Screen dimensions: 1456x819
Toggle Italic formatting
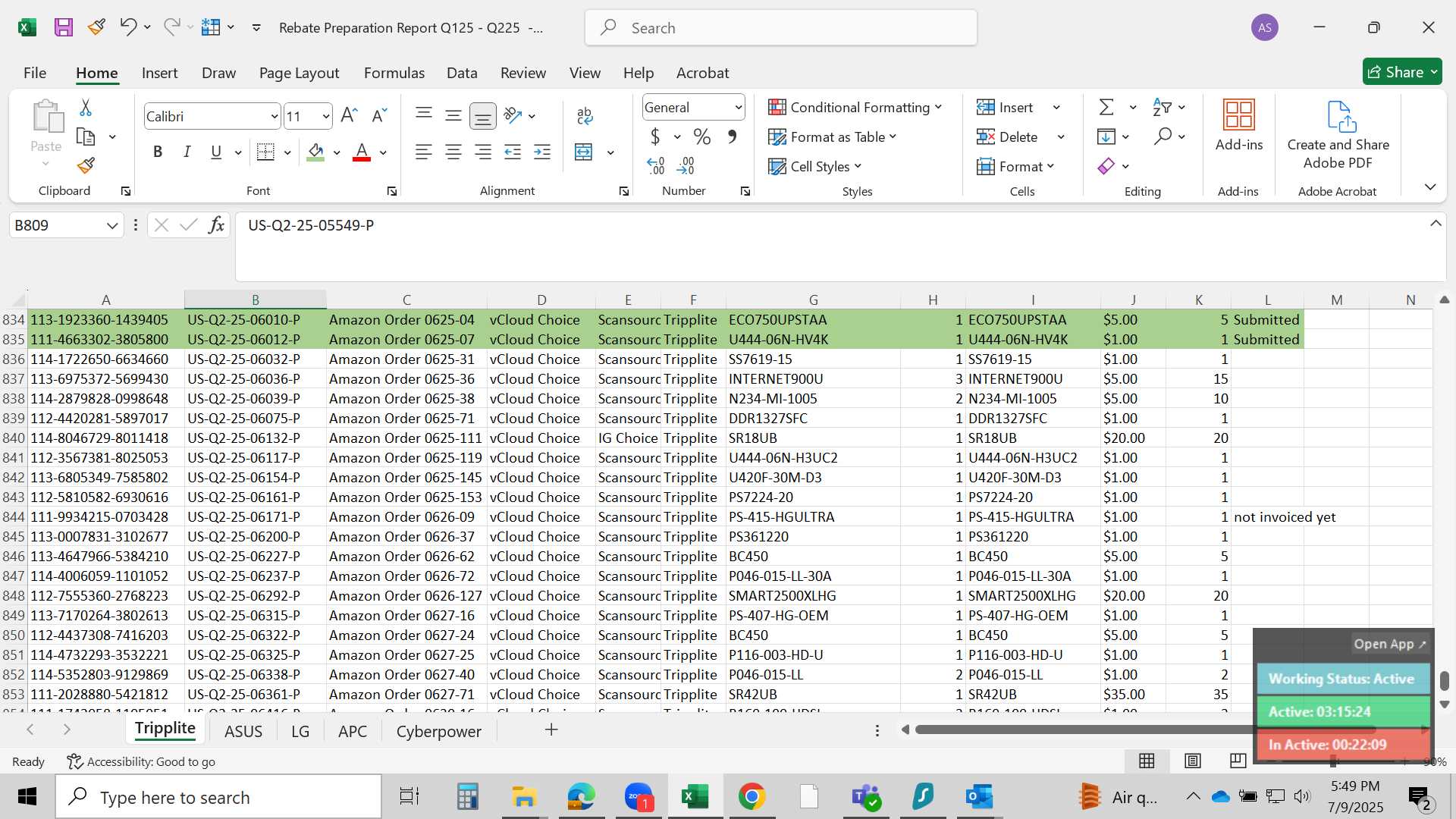(187, 152)
